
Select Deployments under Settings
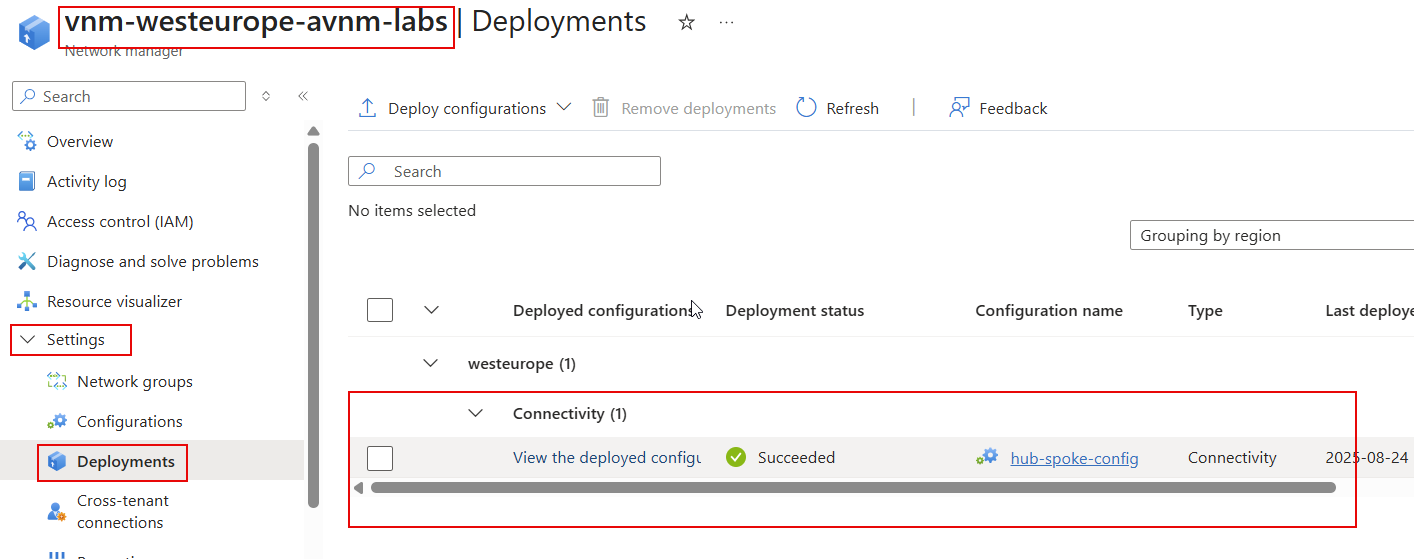pyautogui.click(x=126, y=462)
